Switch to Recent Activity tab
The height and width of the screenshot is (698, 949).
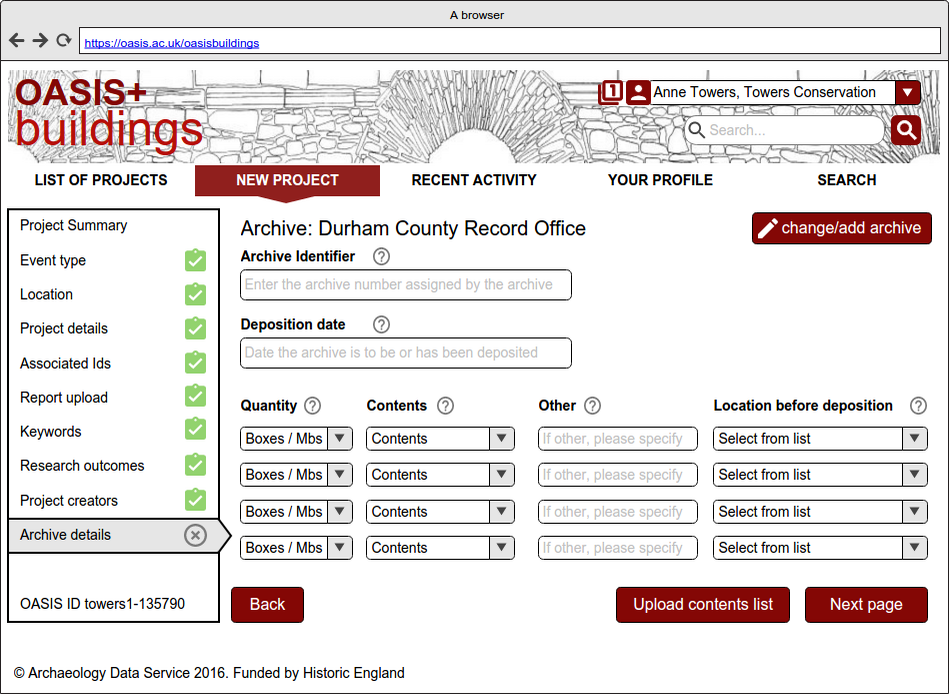(x=474, y=180)
